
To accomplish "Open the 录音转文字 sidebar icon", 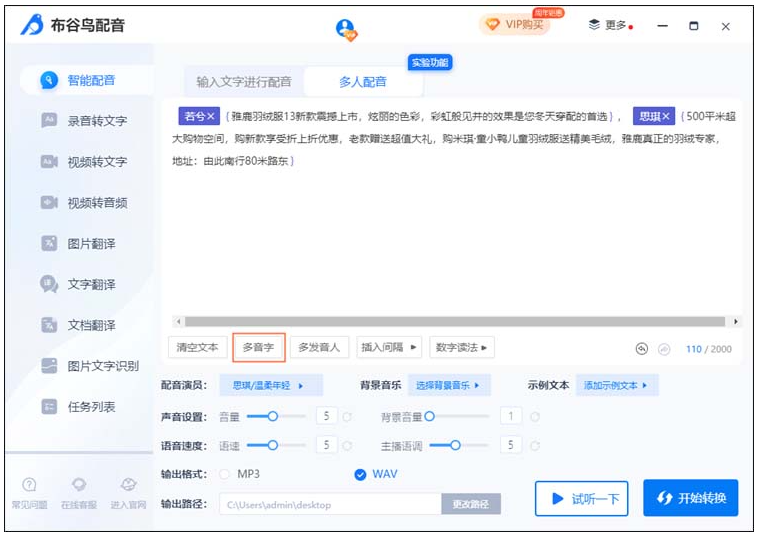I will [49, 120].
